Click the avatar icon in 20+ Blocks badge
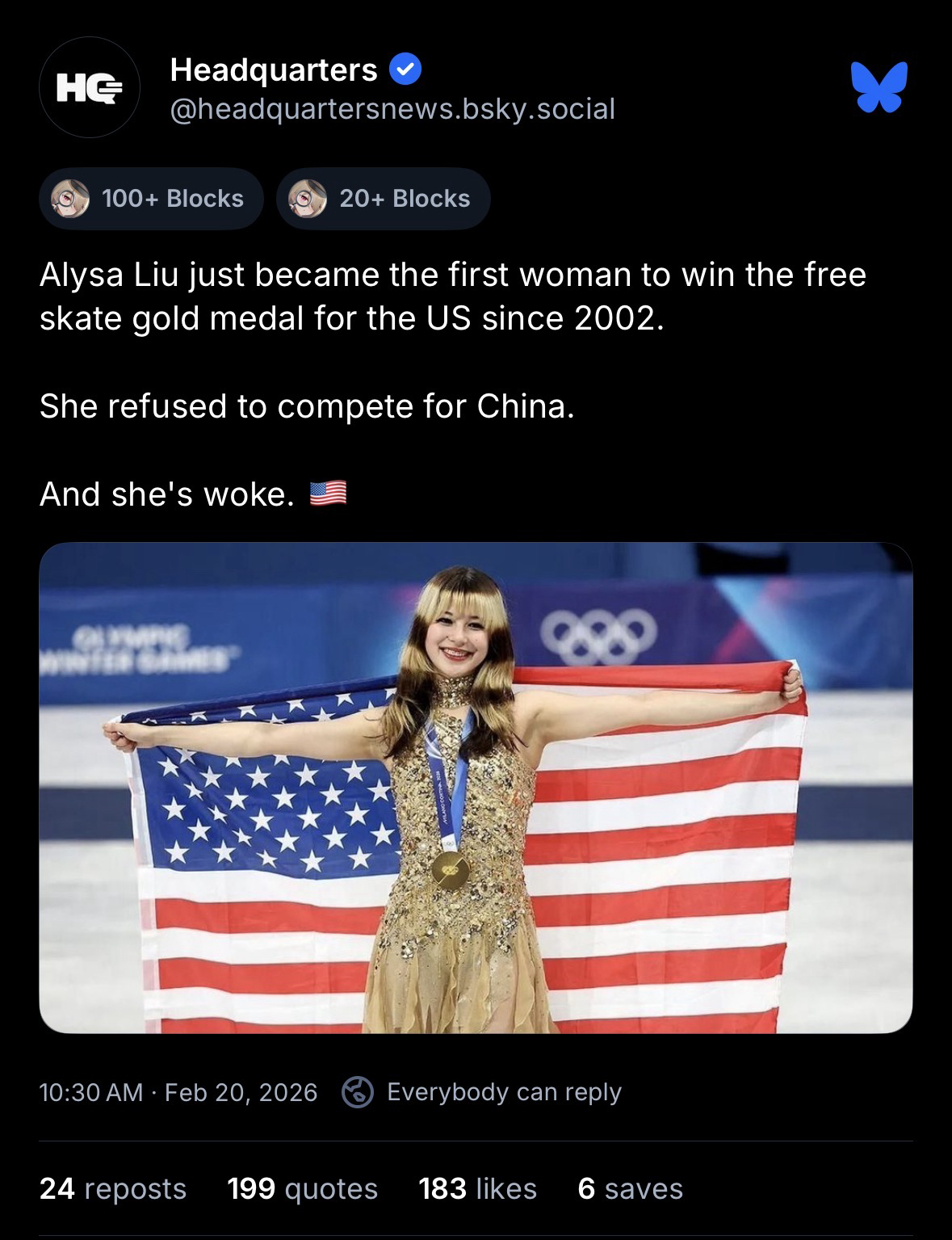The width and height of the screenshot is (952, 1240). point(308,198)
